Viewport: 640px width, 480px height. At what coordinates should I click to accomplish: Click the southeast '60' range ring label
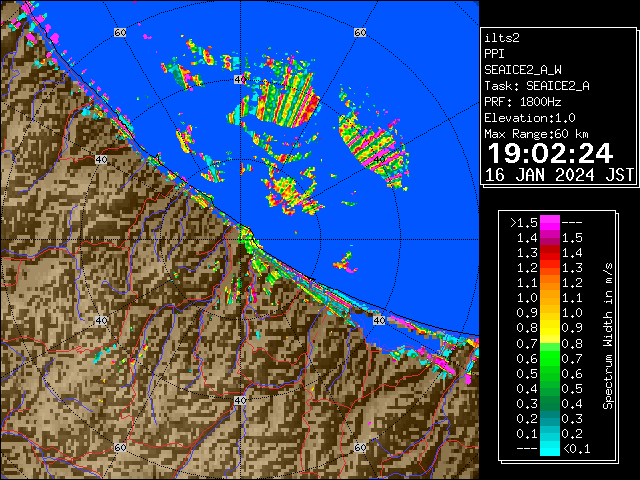[360, 447]
